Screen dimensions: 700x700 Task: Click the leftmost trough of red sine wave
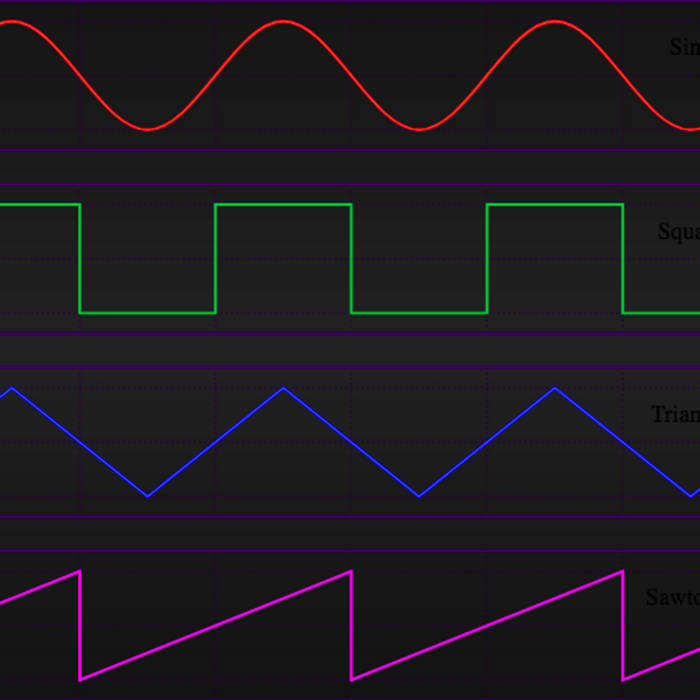[x=148, y=129]
